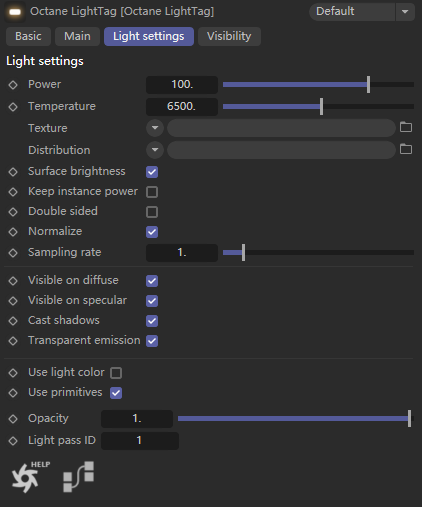Screen dimensions: 422x507
Task: Enable Keep instance power checkbox
Action: point(152,192)
